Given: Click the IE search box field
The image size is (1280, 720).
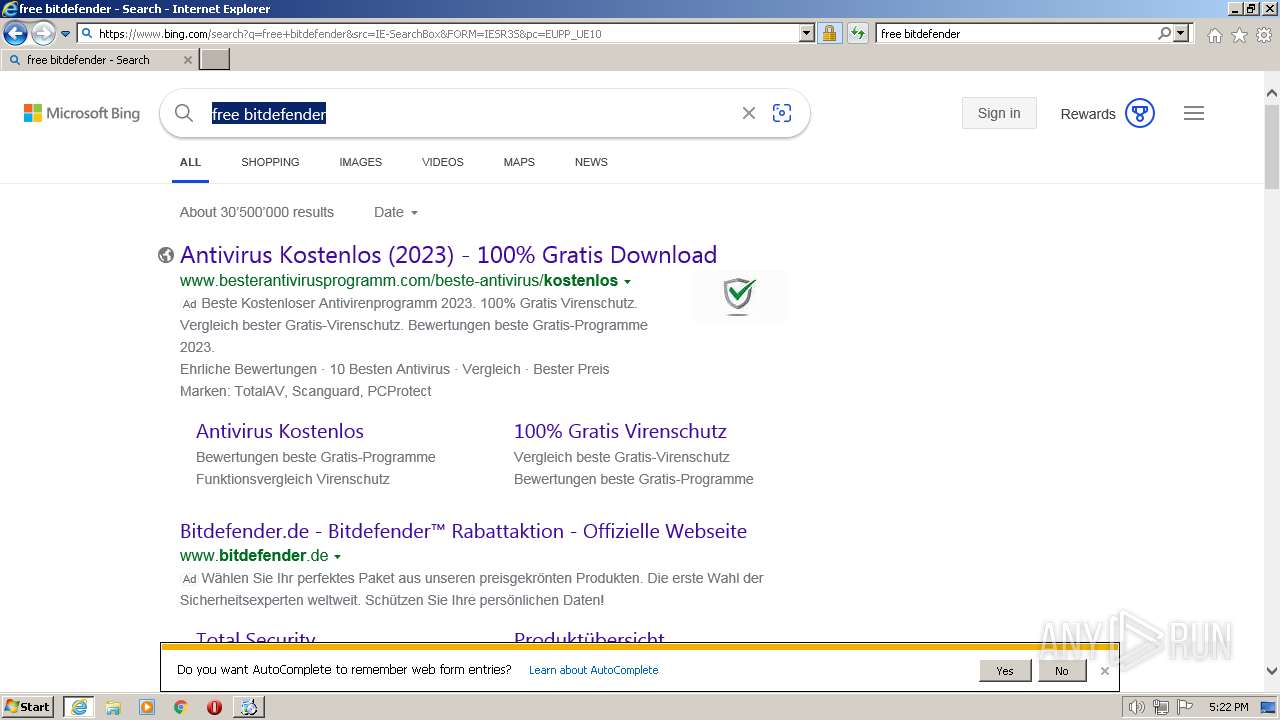Looking at the screenshot, I should [x=1015, y=34].
